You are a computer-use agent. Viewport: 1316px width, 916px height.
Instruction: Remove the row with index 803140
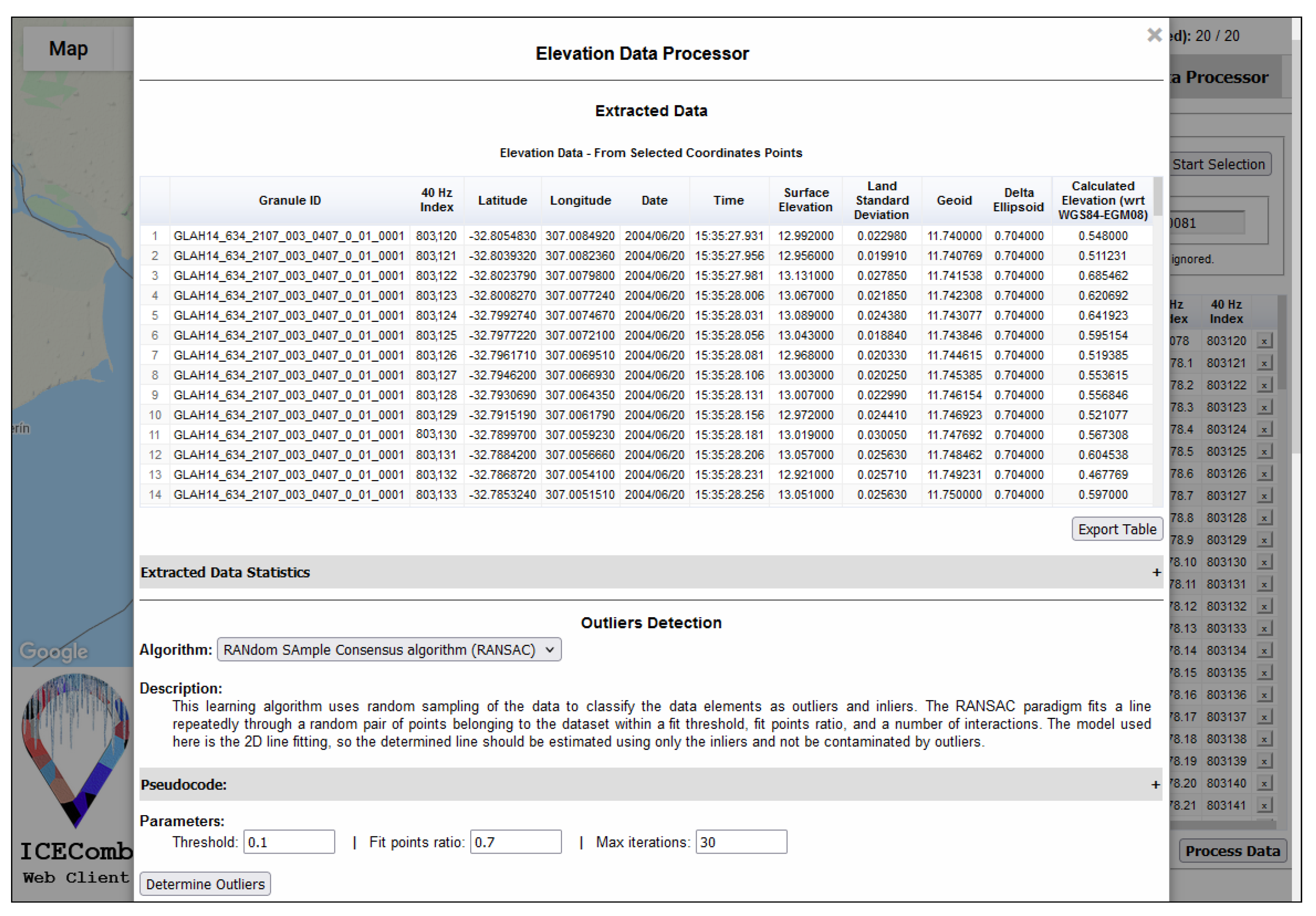point(1264,783)
